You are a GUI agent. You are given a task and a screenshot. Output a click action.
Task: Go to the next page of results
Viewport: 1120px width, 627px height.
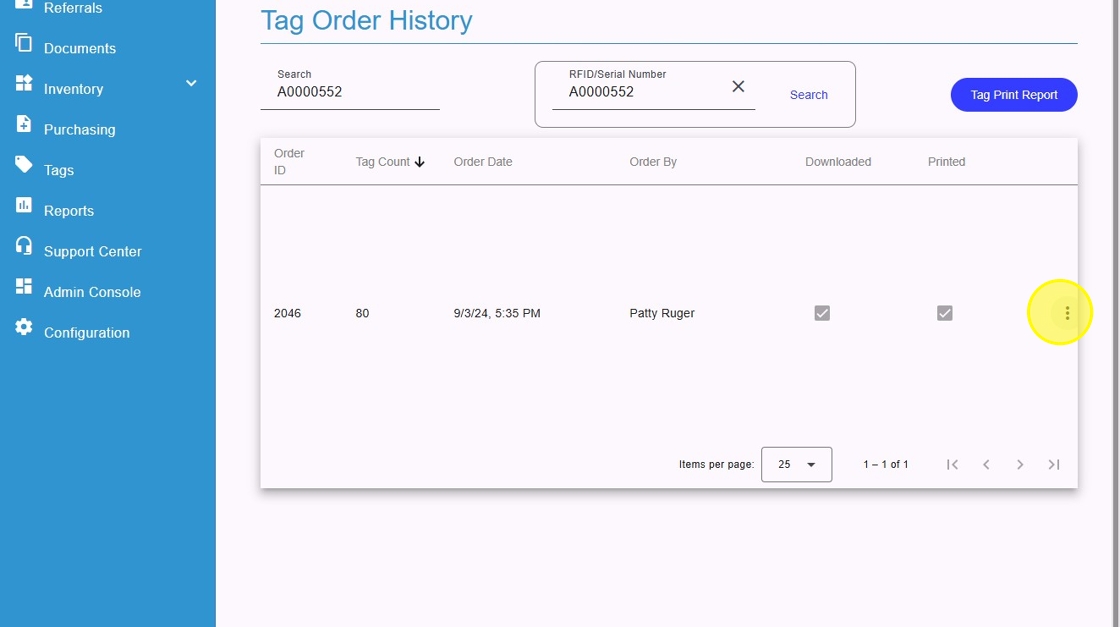coord(1020,464)
